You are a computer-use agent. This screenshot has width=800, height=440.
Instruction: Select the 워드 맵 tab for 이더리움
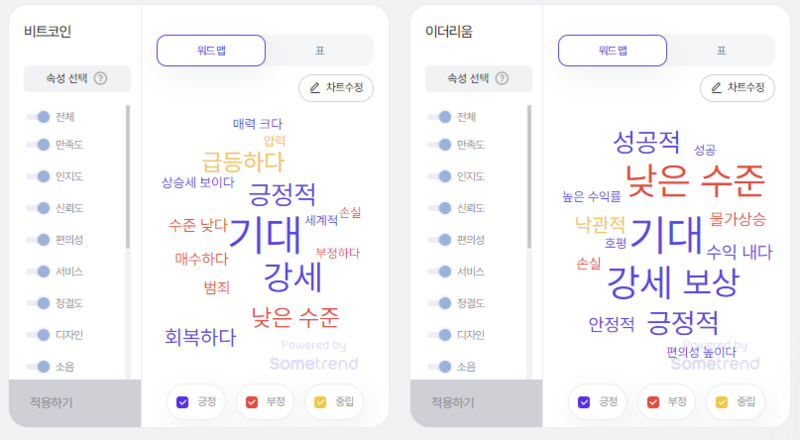(x=612, y=51)
